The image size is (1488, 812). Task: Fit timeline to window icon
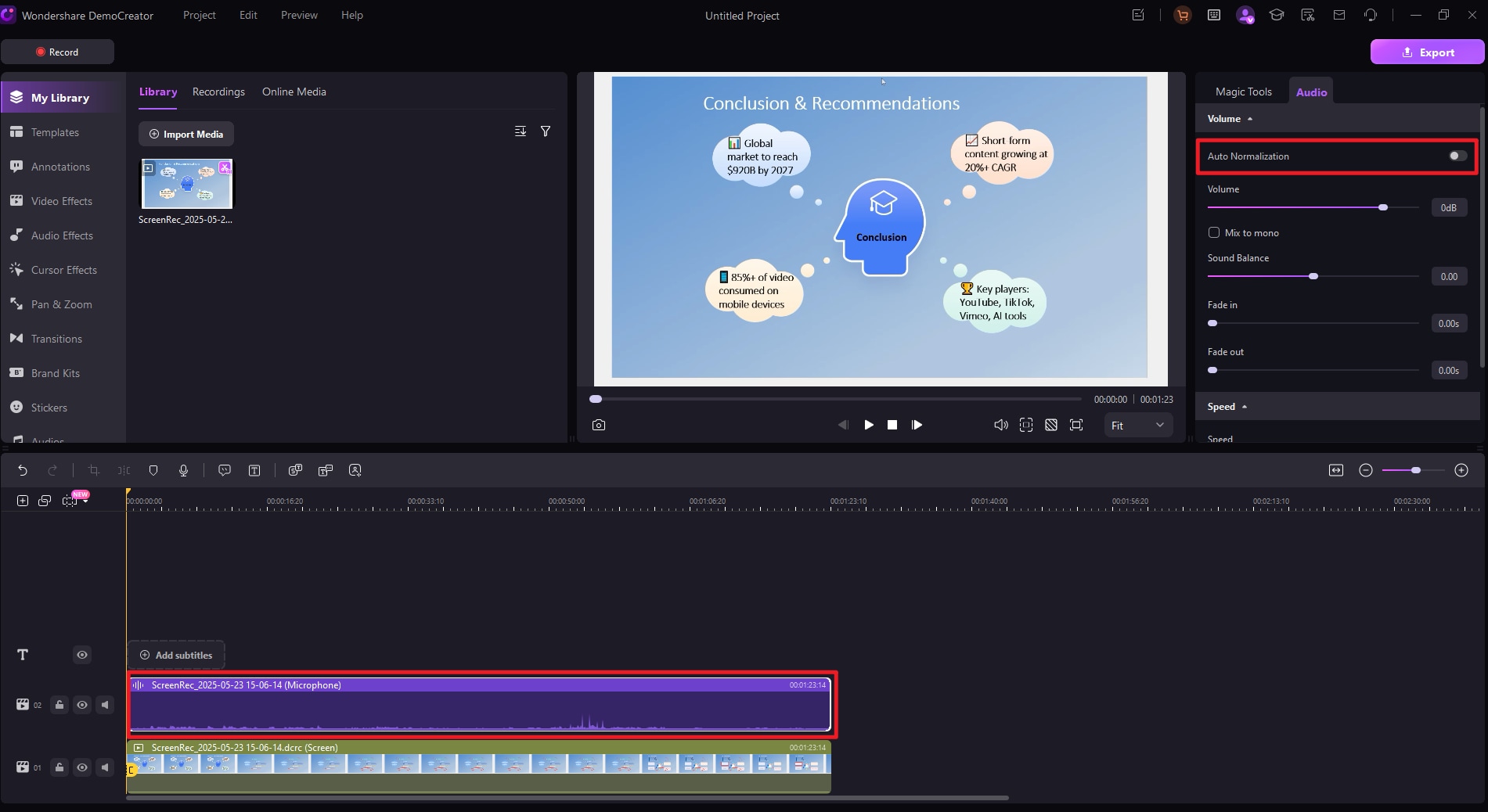click(1336, 470)
